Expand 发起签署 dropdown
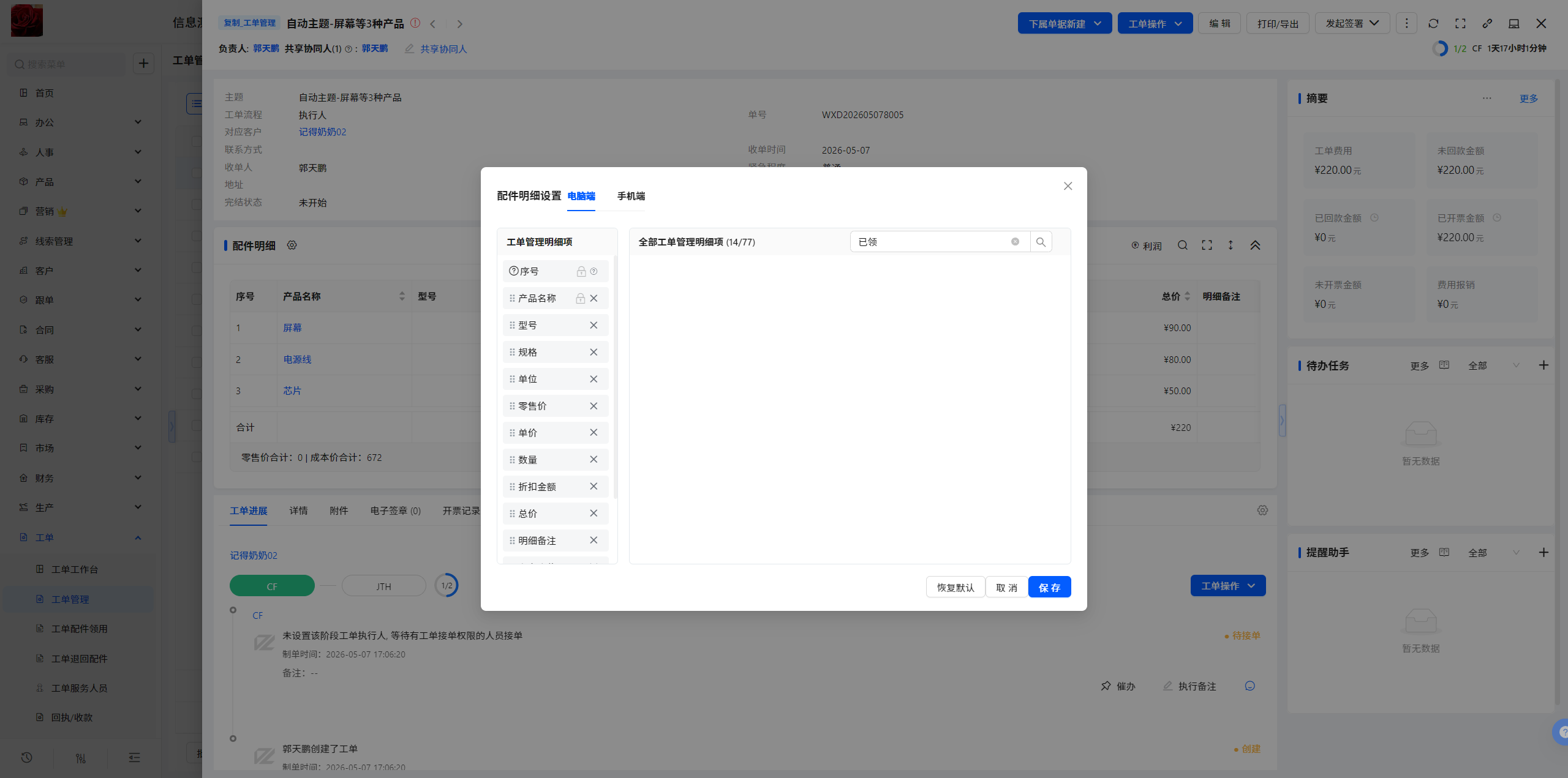This screenshot has height=778, width=1568. coord(1352,23)
